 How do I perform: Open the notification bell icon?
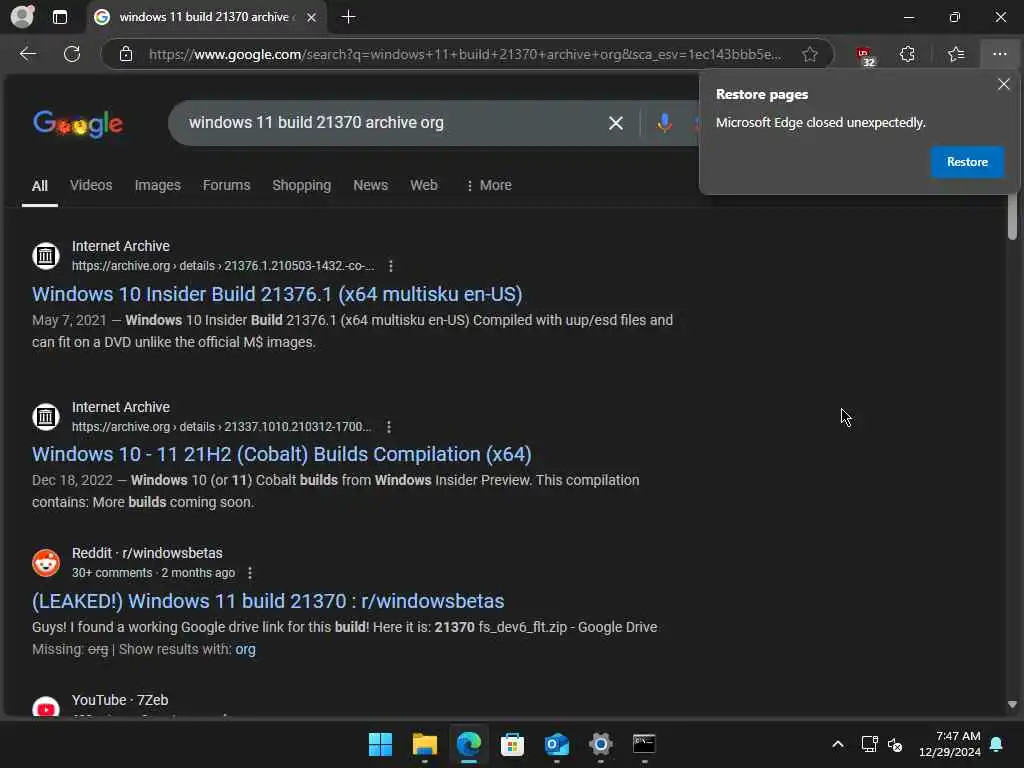coord(997,744)
